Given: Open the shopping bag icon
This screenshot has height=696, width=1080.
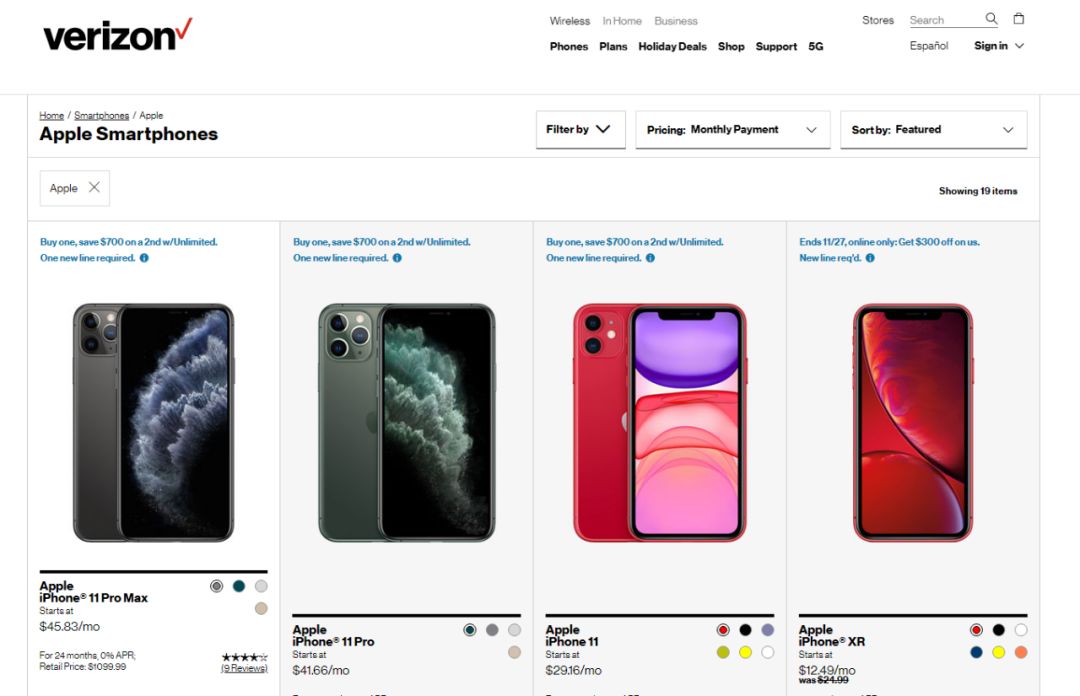Looking at the screenshot, I should (x=1019, y=19).
